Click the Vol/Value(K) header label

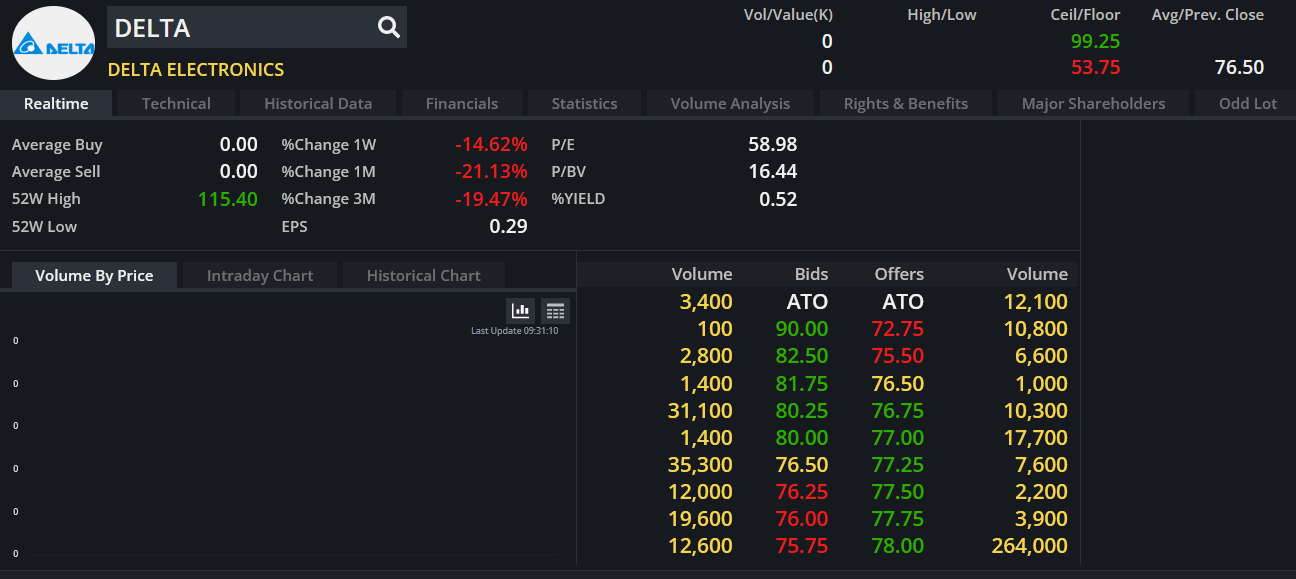[788, 15]
